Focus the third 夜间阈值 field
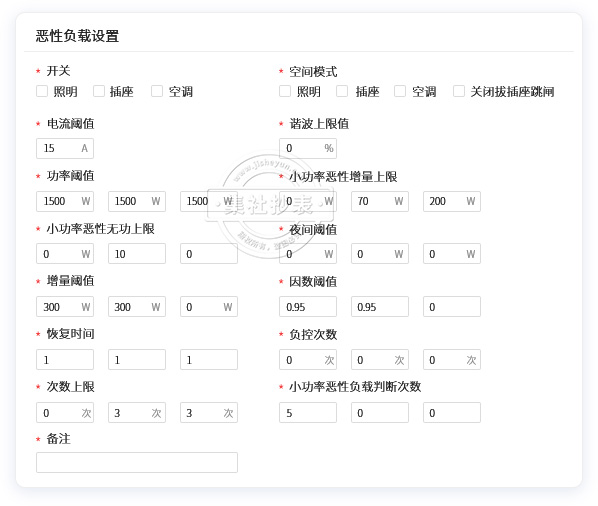The height and width of the screenshot is (506, 598). click(452, 254)
